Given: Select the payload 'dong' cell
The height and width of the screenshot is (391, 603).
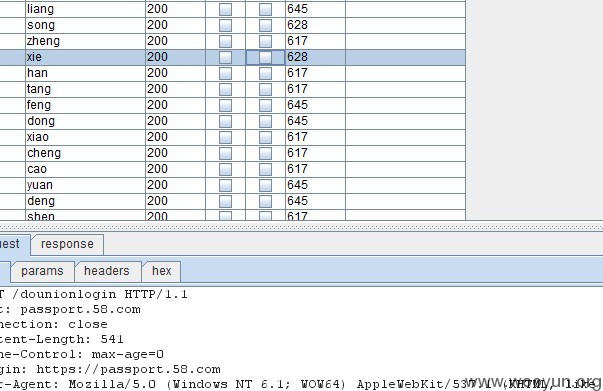Looking at the screenshot, I should [x=85, y=121].
